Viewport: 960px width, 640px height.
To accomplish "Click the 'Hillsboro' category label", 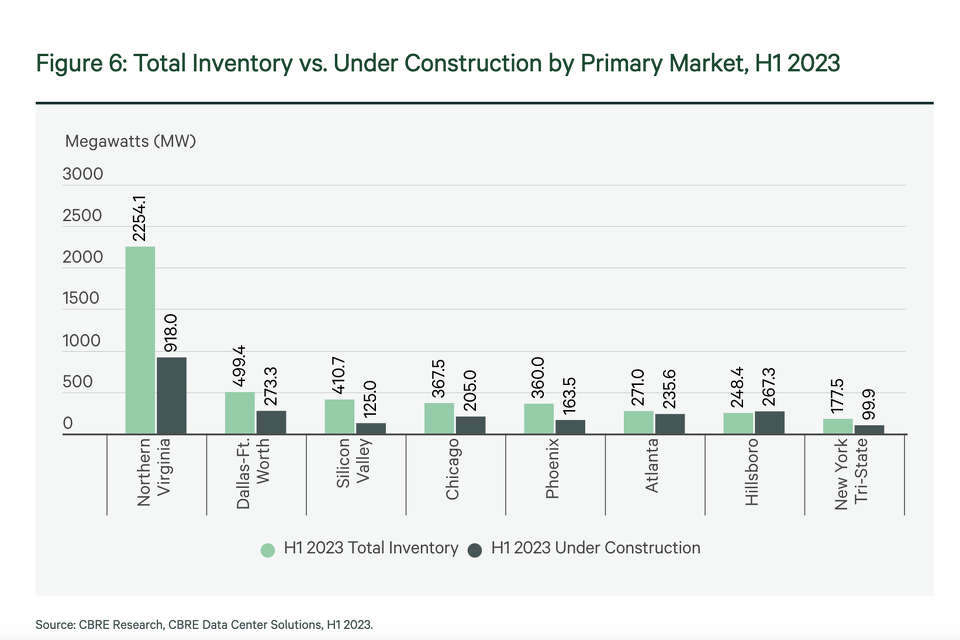I will [x=752, y=472].
